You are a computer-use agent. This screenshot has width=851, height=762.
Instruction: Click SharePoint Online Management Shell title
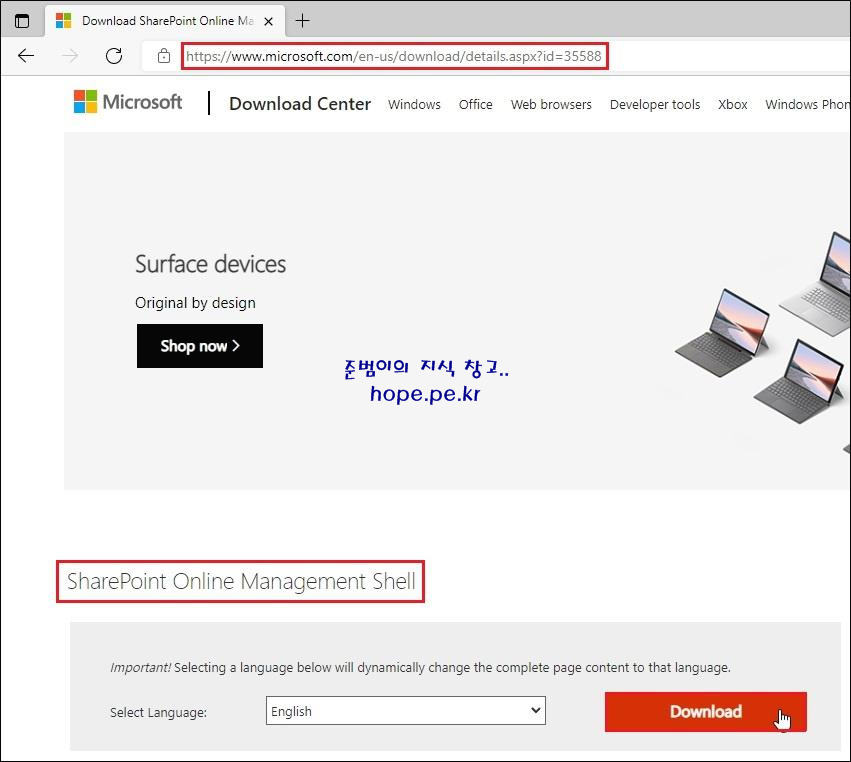click(241, 581)
